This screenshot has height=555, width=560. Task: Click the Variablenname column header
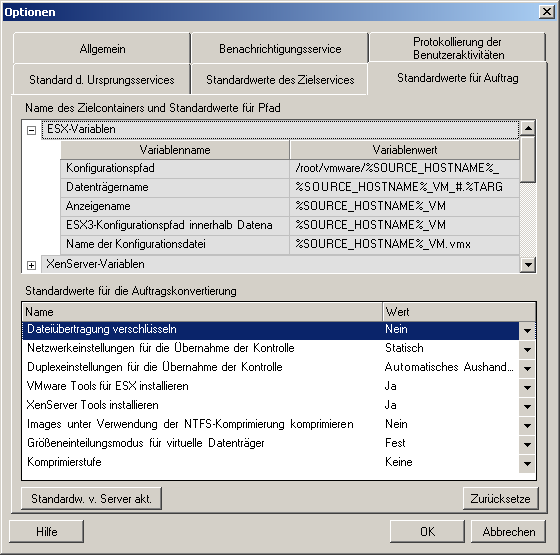pyautogui.click(x=175, y=150)
